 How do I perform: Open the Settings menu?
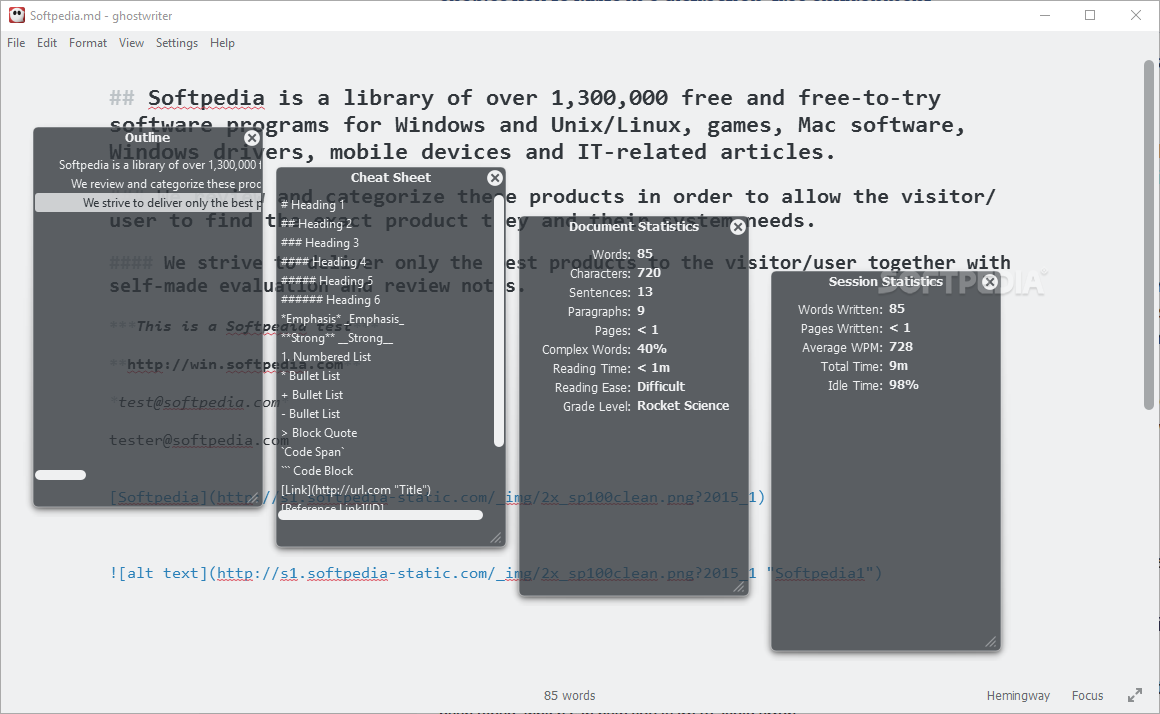coord(177,43)
